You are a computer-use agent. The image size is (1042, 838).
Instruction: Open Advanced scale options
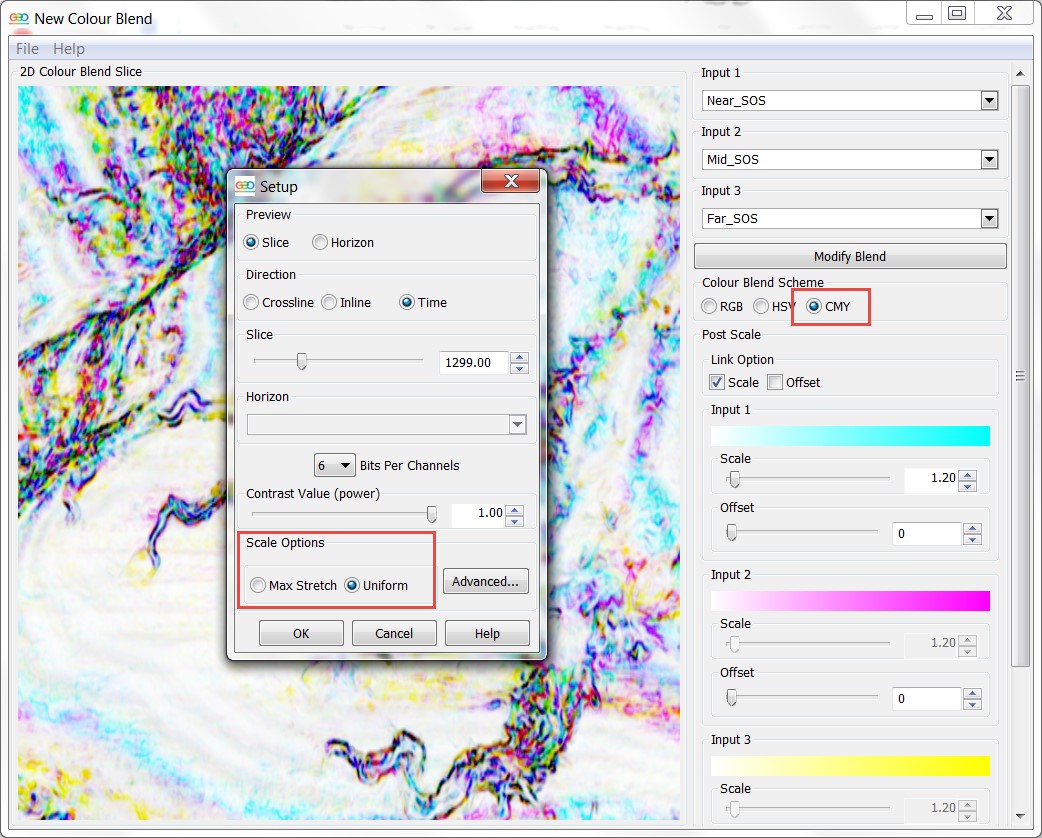486,581
